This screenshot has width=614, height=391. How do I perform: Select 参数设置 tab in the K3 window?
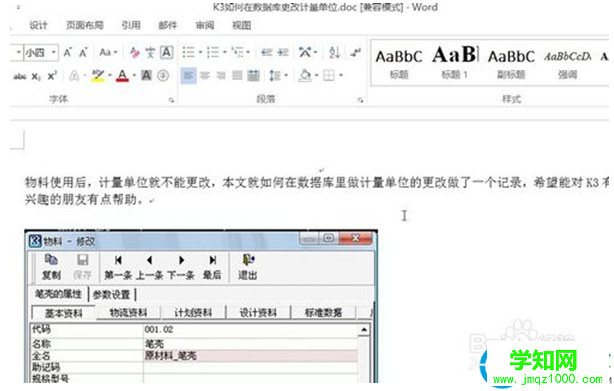point(112,295)
